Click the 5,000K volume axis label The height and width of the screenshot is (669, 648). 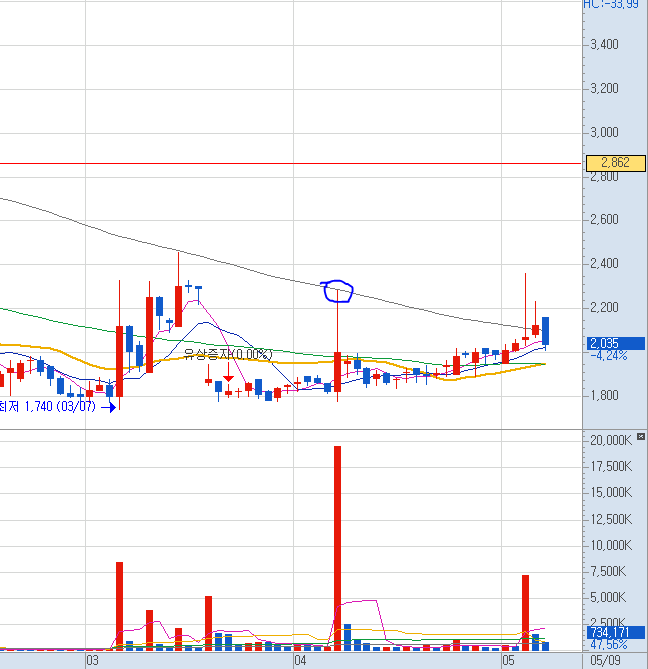point(608,597)
